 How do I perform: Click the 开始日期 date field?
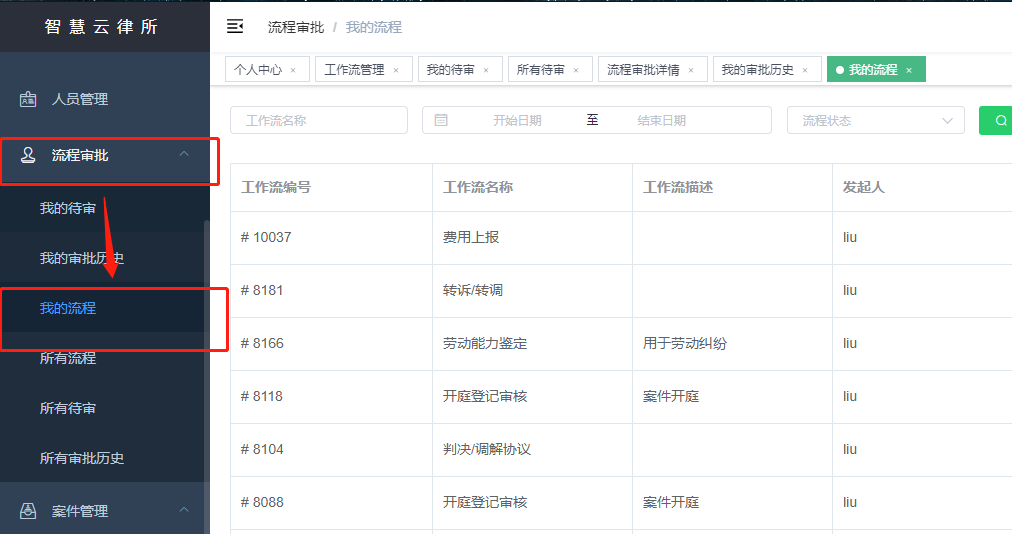point(517,121)
